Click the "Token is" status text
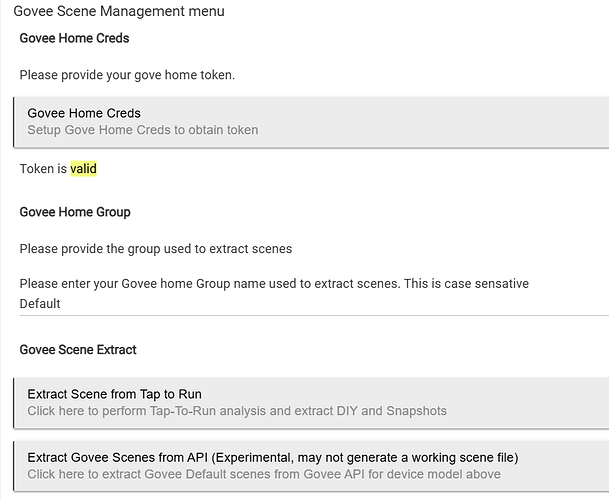 pos(43,169)
